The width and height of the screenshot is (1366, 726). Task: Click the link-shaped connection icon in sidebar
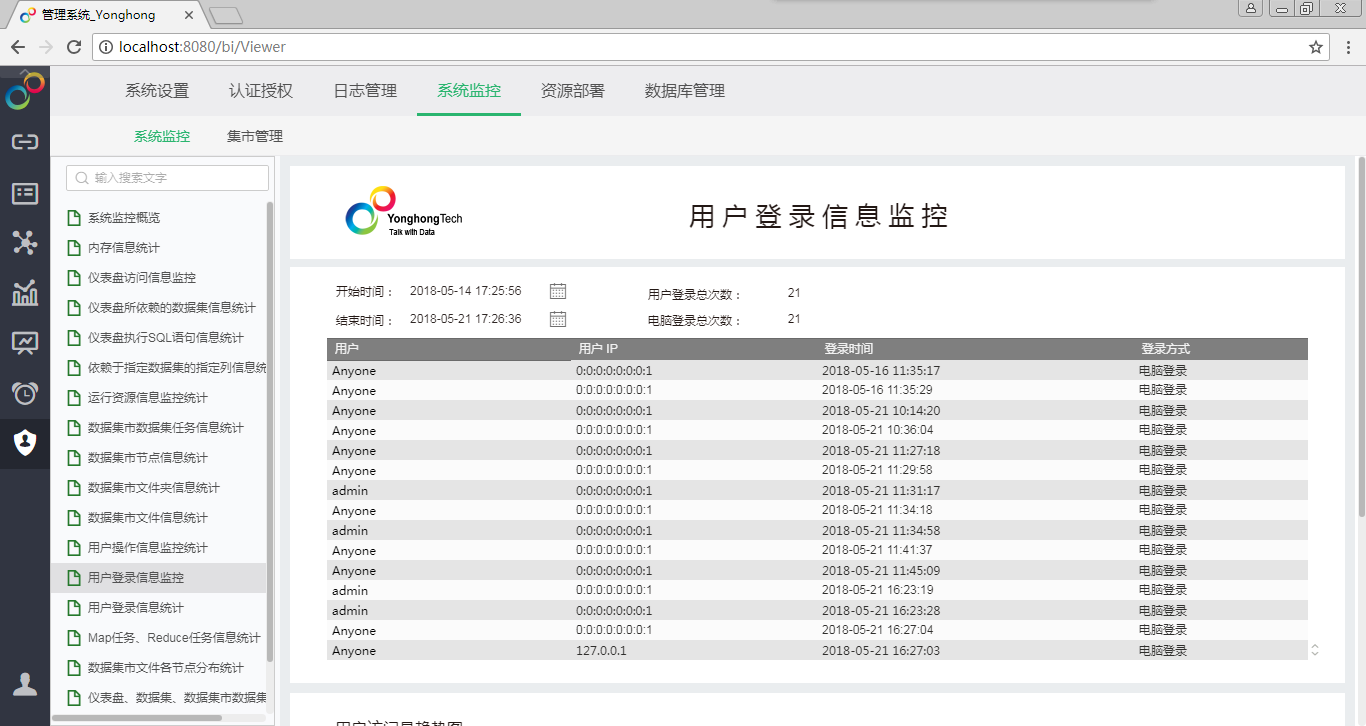click(24, 142)
